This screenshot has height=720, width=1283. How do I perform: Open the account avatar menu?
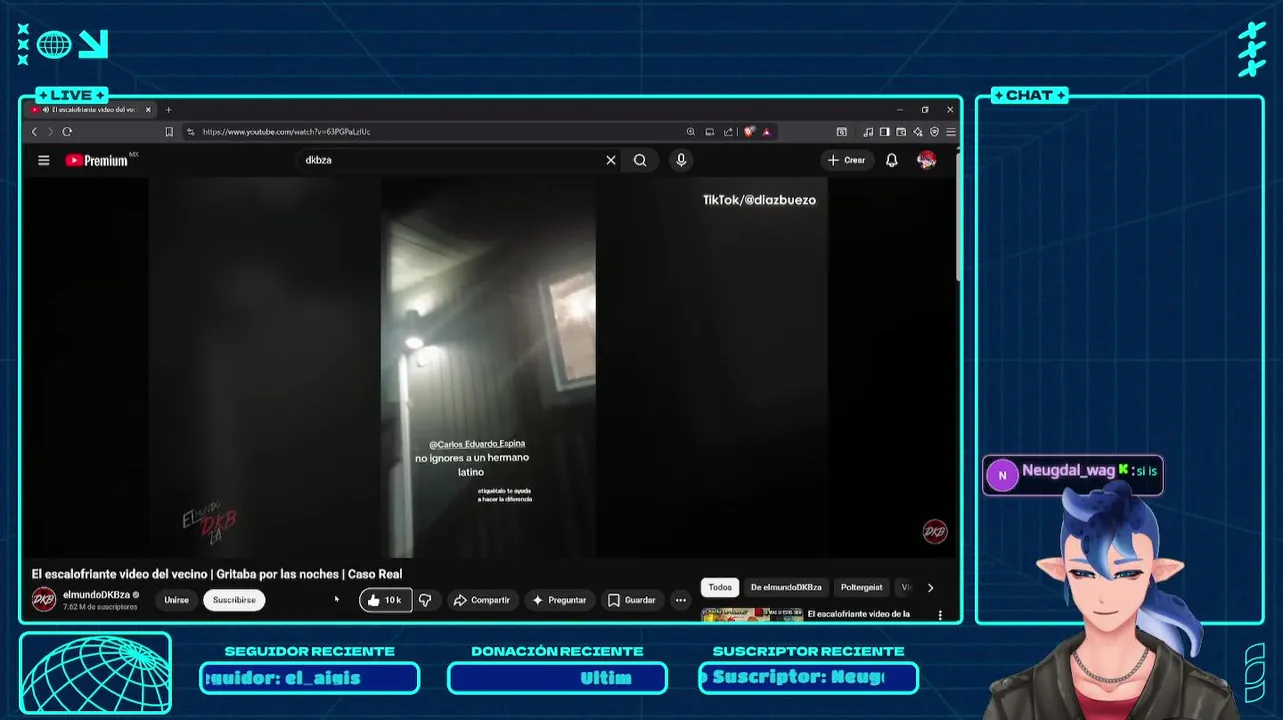927,160
